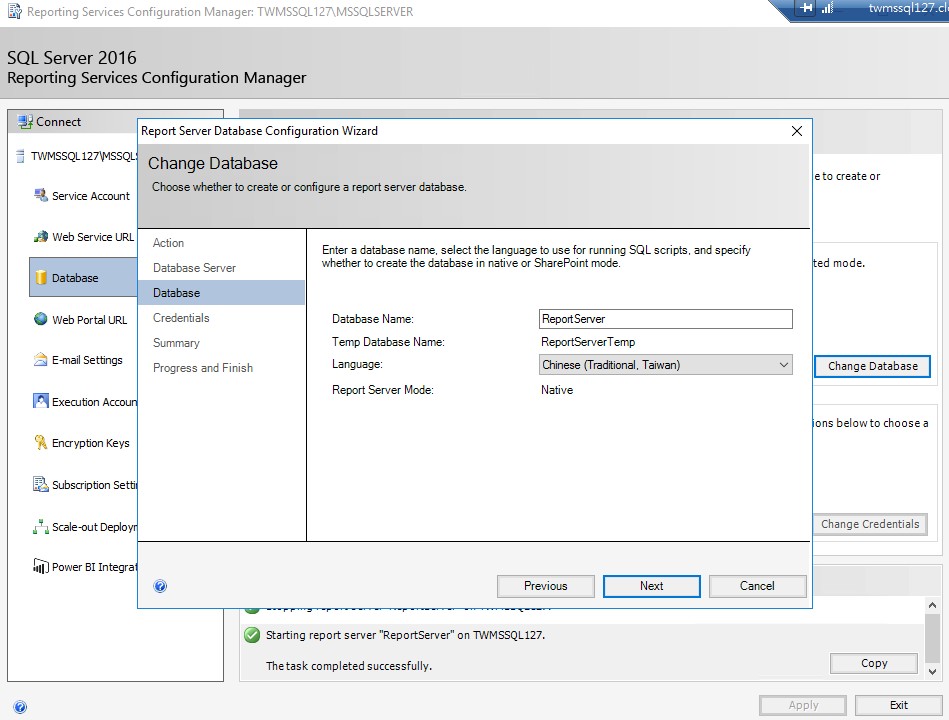Click the "Temp Database Name:" label

click(388, 342)
